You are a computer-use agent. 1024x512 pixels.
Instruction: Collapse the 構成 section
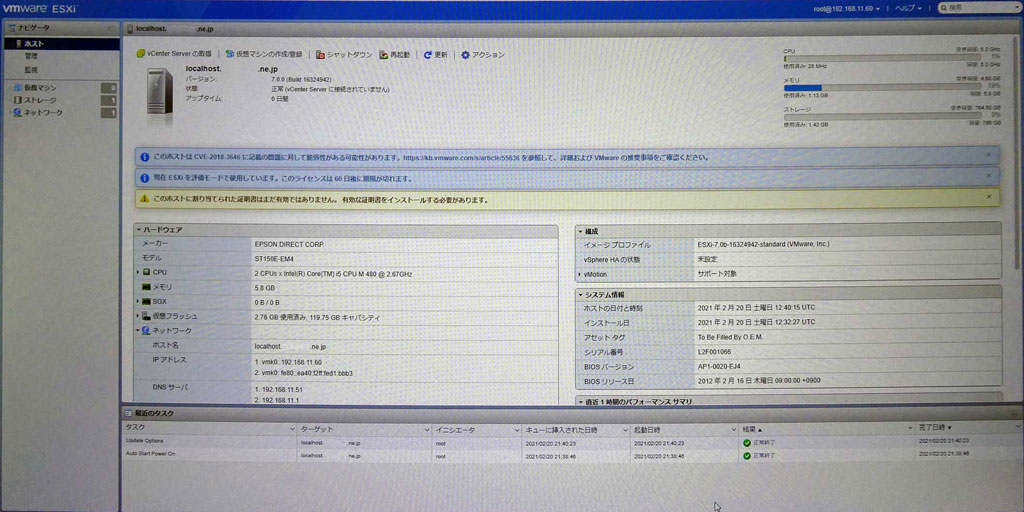[x=580, y=231]
